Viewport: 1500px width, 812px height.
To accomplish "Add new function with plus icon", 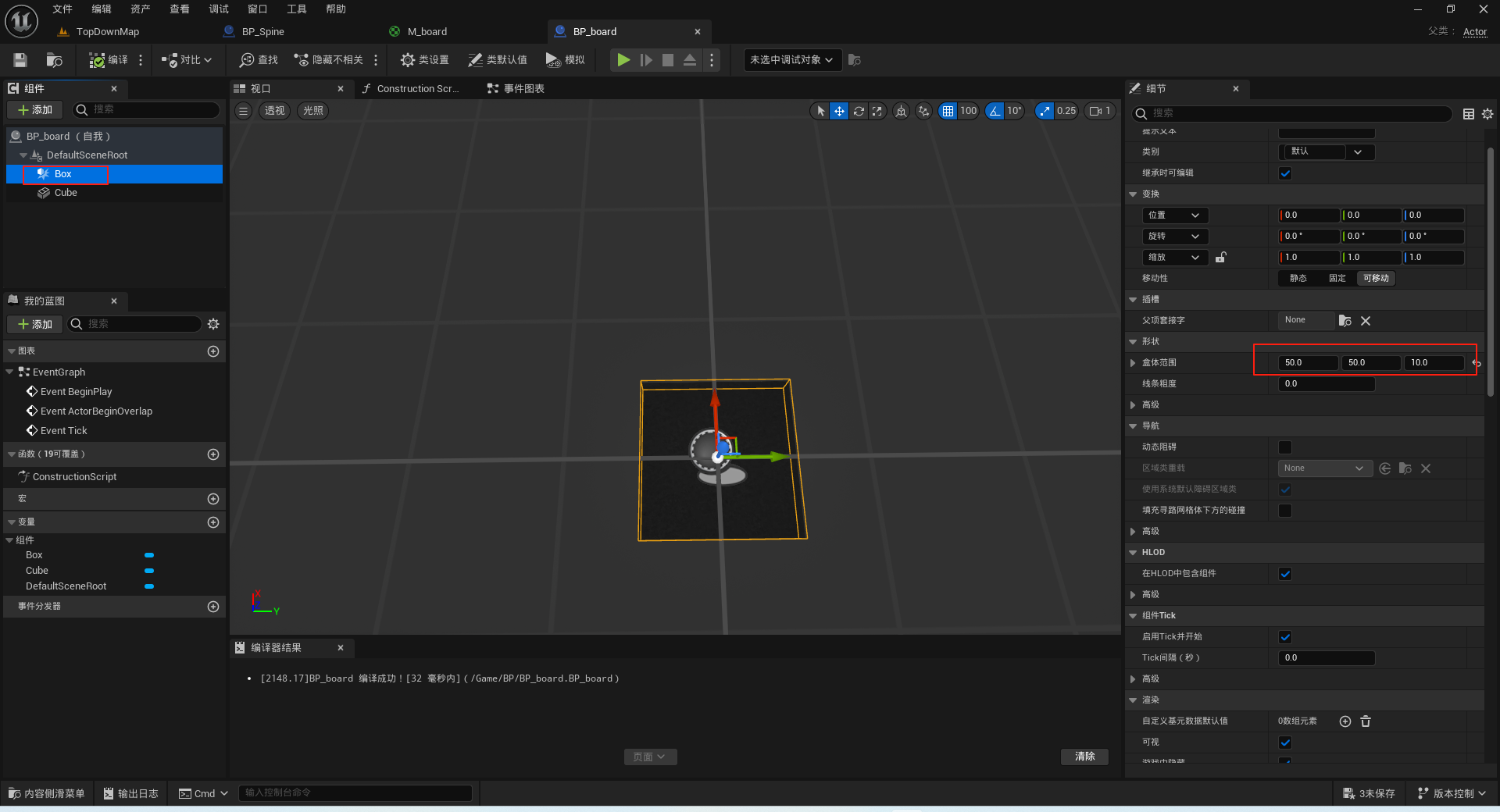I will tap(213, 454).
